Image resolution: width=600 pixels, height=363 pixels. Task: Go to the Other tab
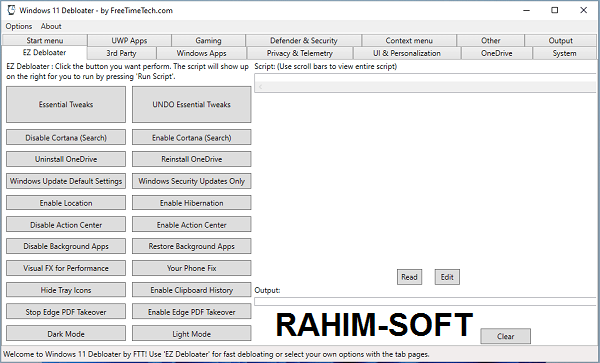491,41
